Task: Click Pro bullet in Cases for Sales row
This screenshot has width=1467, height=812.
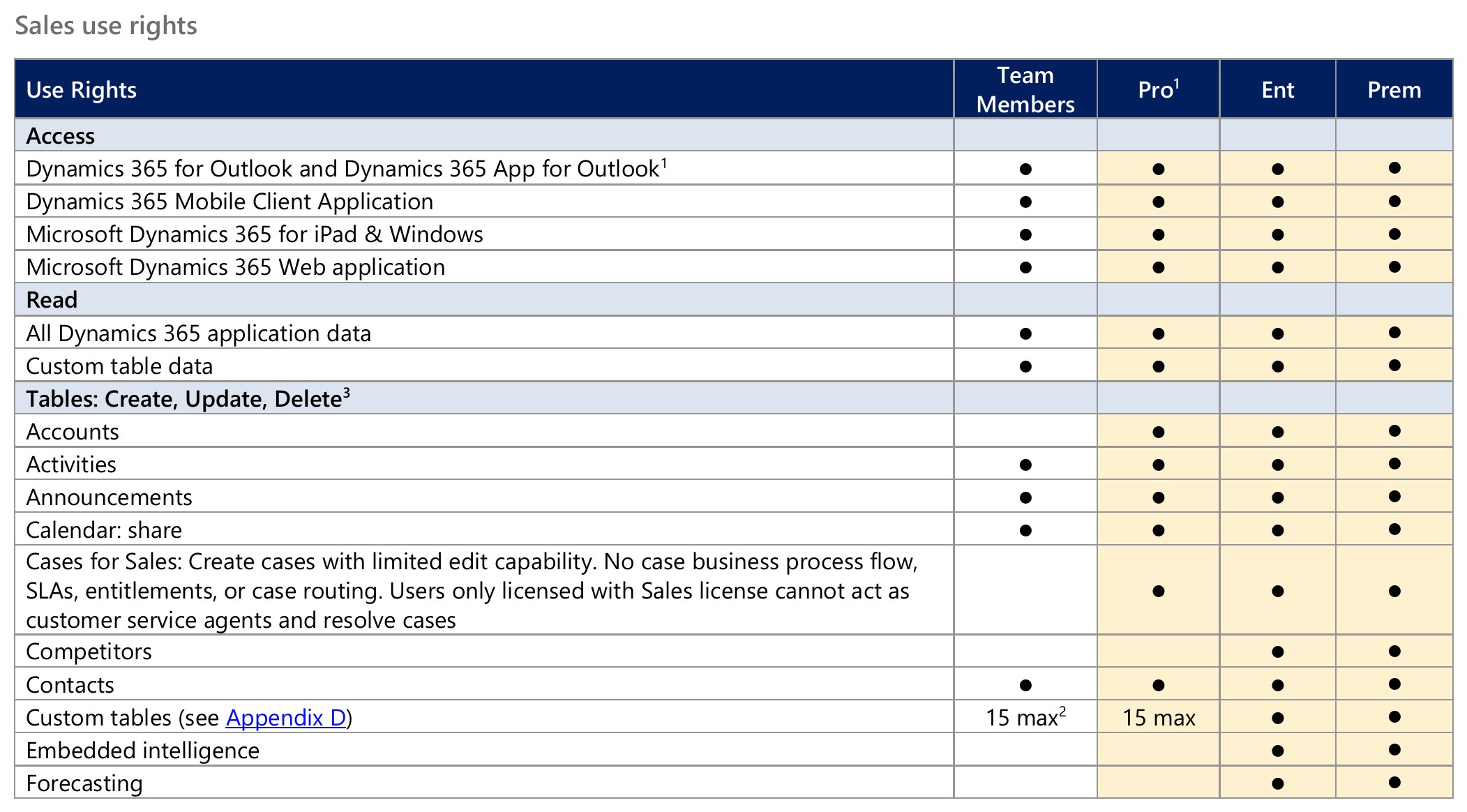Action: (x=1158, y=591)
